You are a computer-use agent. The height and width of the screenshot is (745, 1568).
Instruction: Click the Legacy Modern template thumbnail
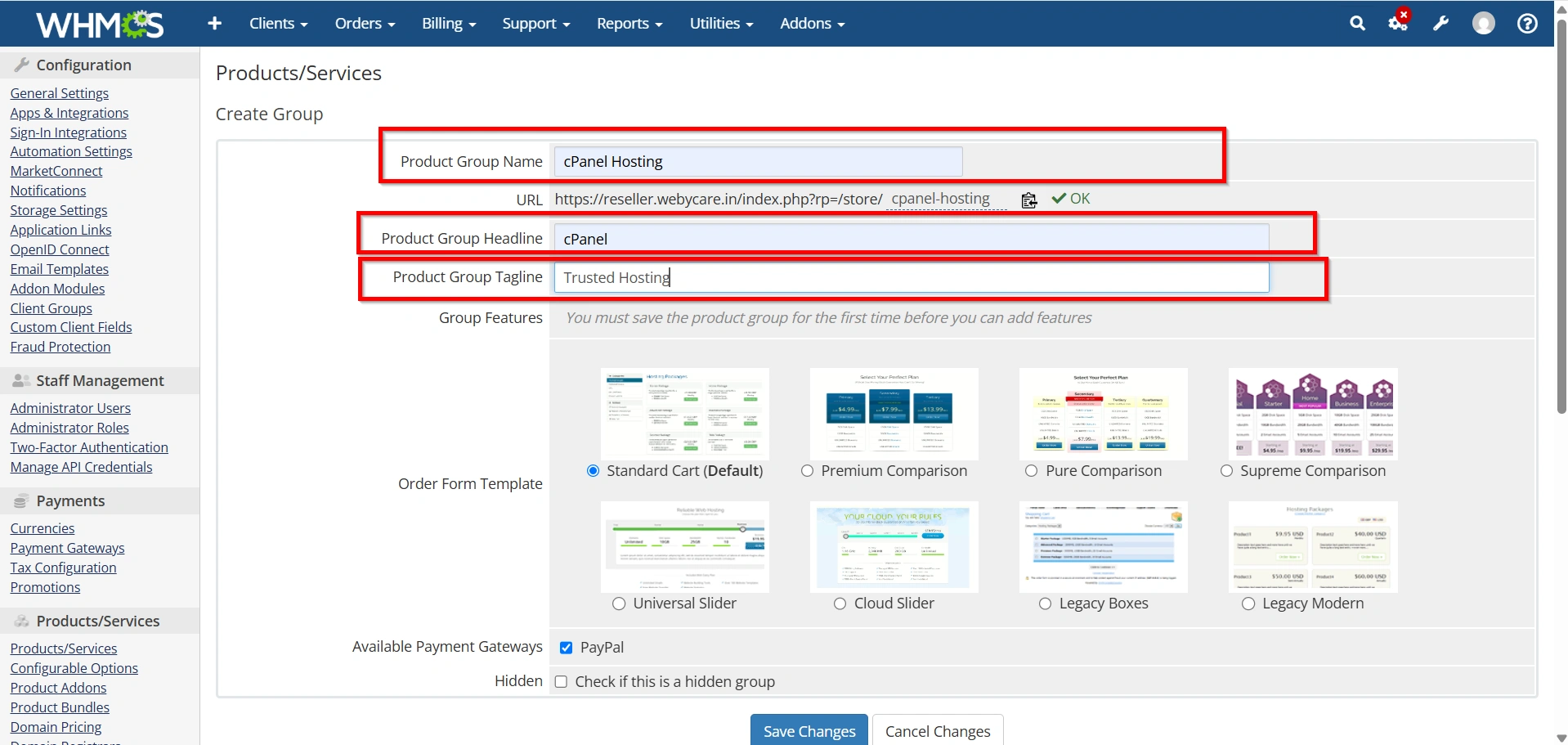pyautogui.click(x=1313, y=546)
